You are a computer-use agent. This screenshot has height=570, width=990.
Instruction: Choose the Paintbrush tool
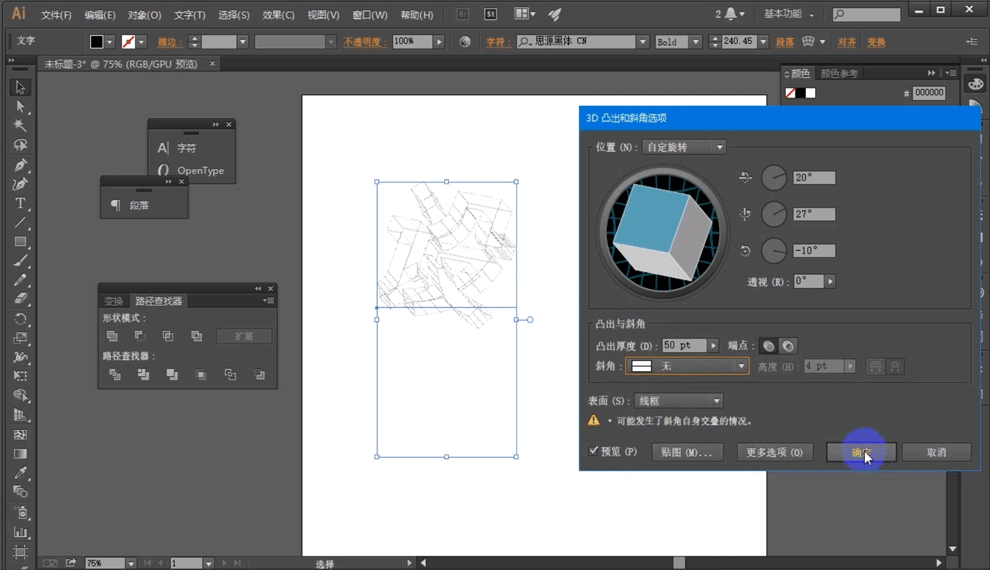[20, 261]
